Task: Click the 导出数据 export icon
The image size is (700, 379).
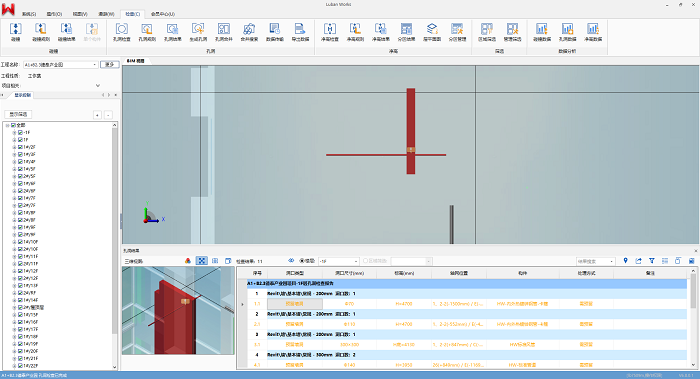Action: pos(300,32)
